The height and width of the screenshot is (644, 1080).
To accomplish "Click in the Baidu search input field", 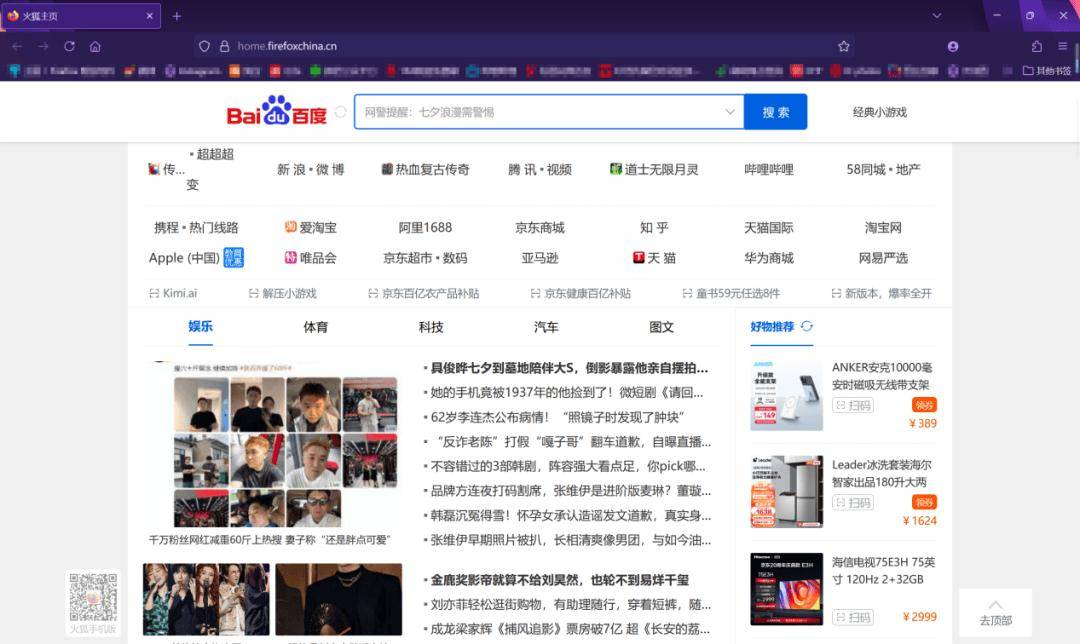I will point(540,112).
